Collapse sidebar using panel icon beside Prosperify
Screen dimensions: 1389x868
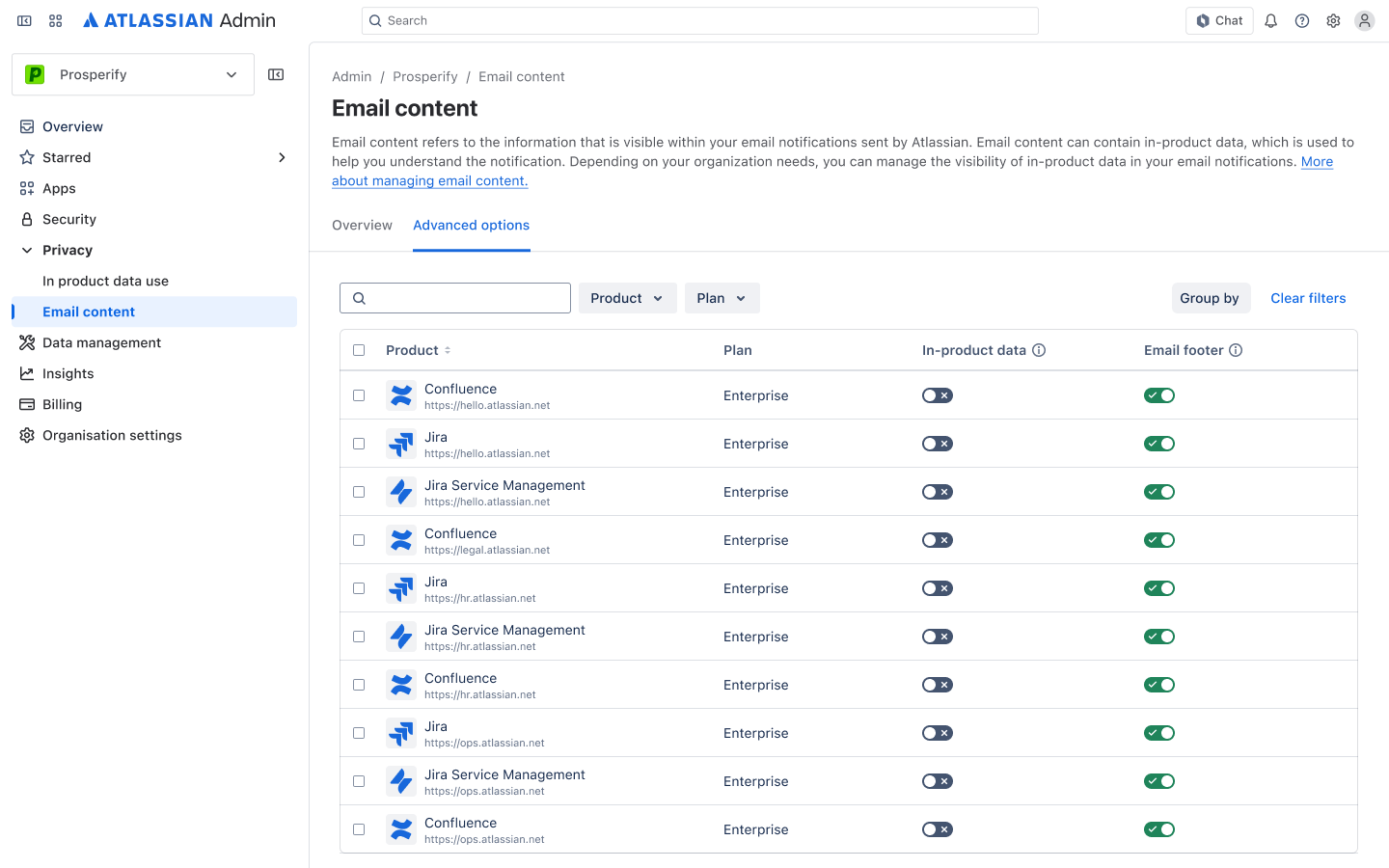(276, 74)
